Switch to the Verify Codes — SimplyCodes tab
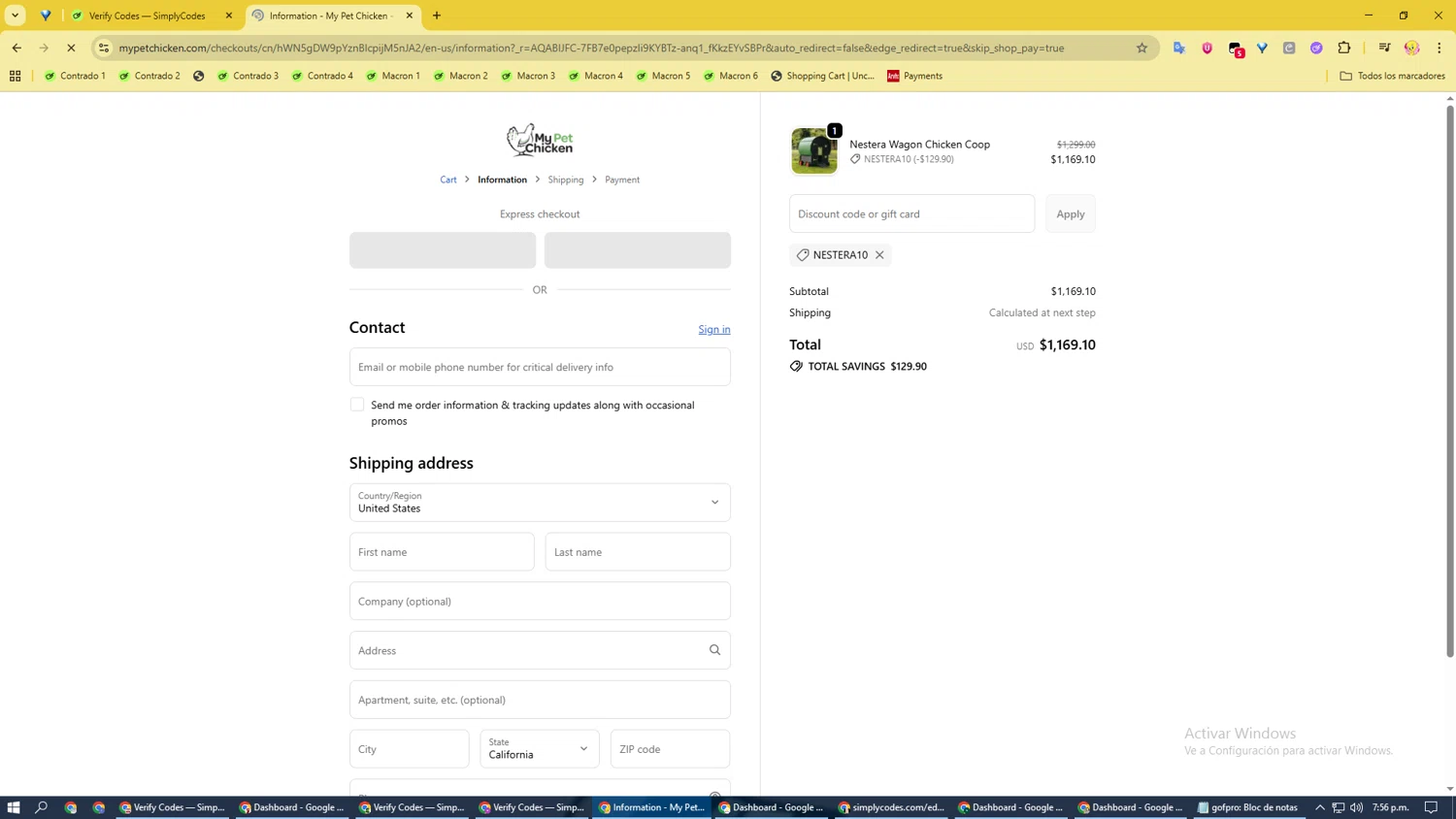 [x=147, y=16]
